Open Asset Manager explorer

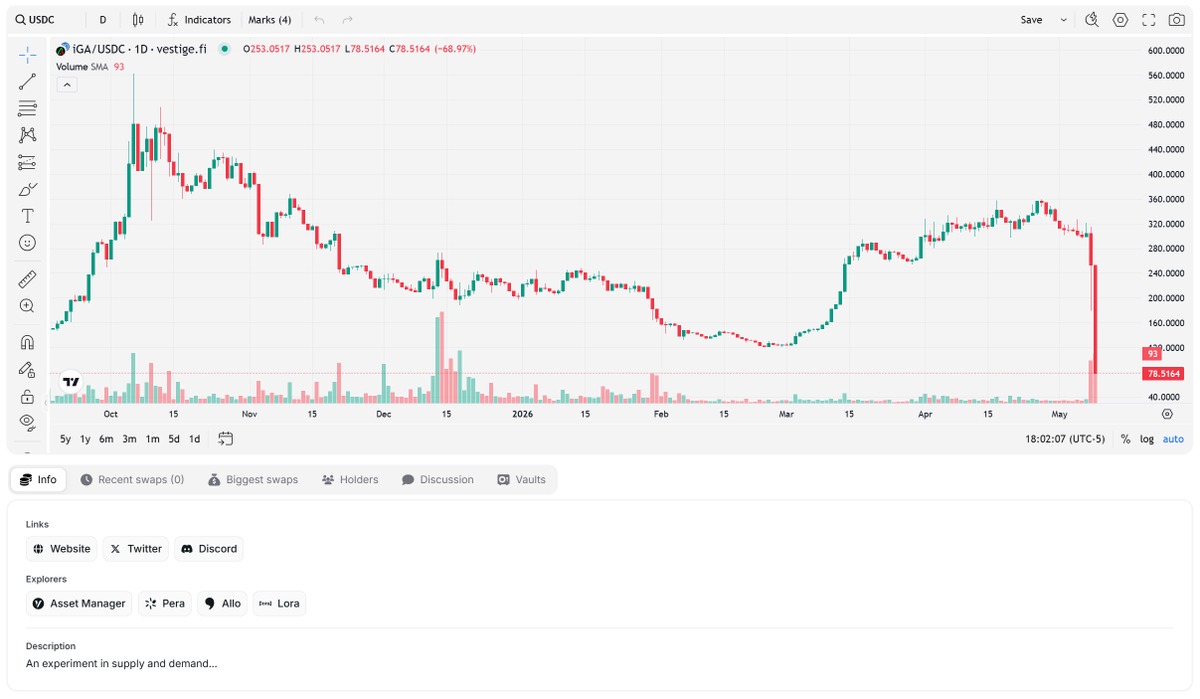pyautogui.click(x=79, y=604)
